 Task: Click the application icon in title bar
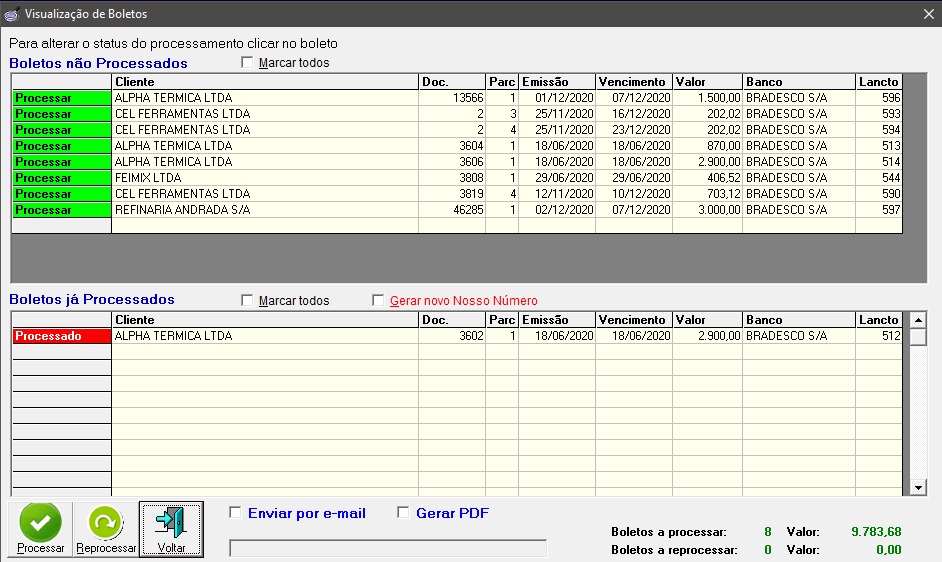click(x=12, y=13)
